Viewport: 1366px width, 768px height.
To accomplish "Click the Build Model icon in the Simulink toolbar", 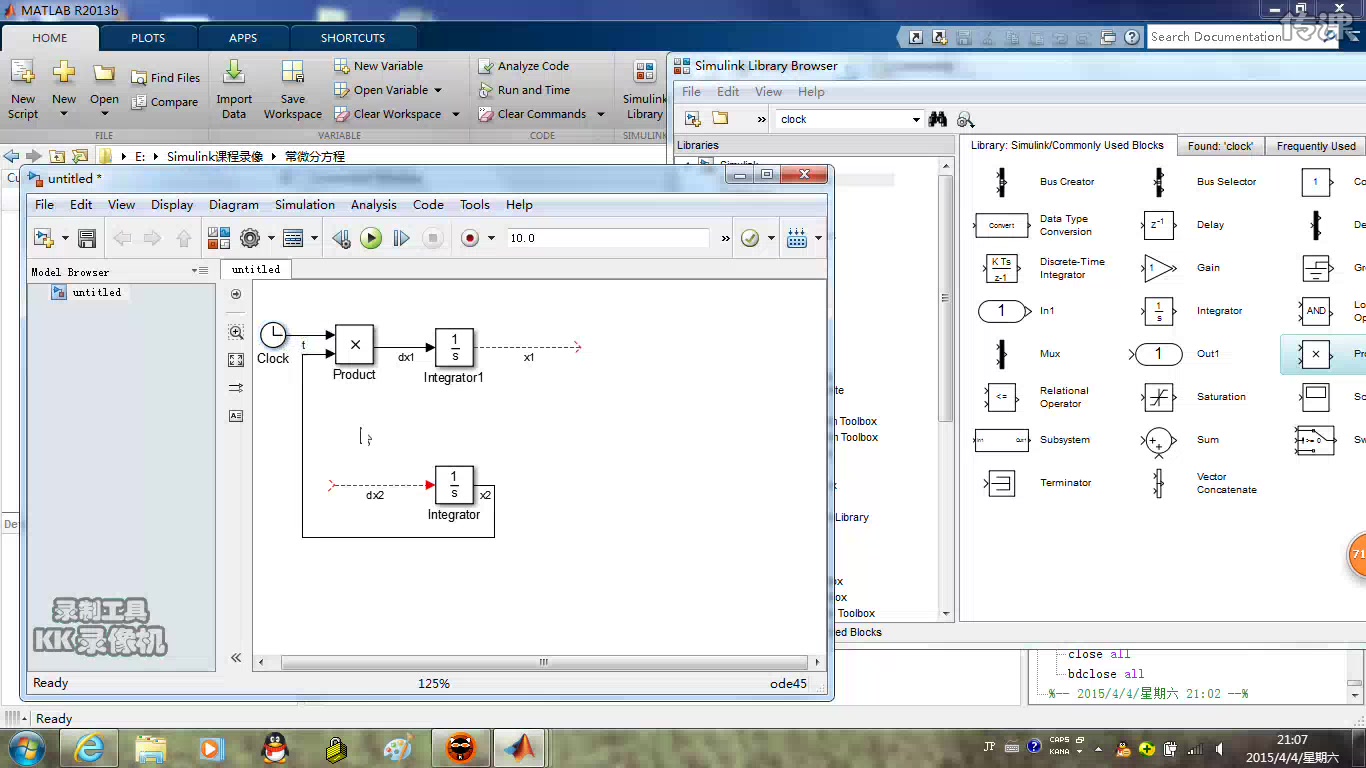I will pos(796,238).
